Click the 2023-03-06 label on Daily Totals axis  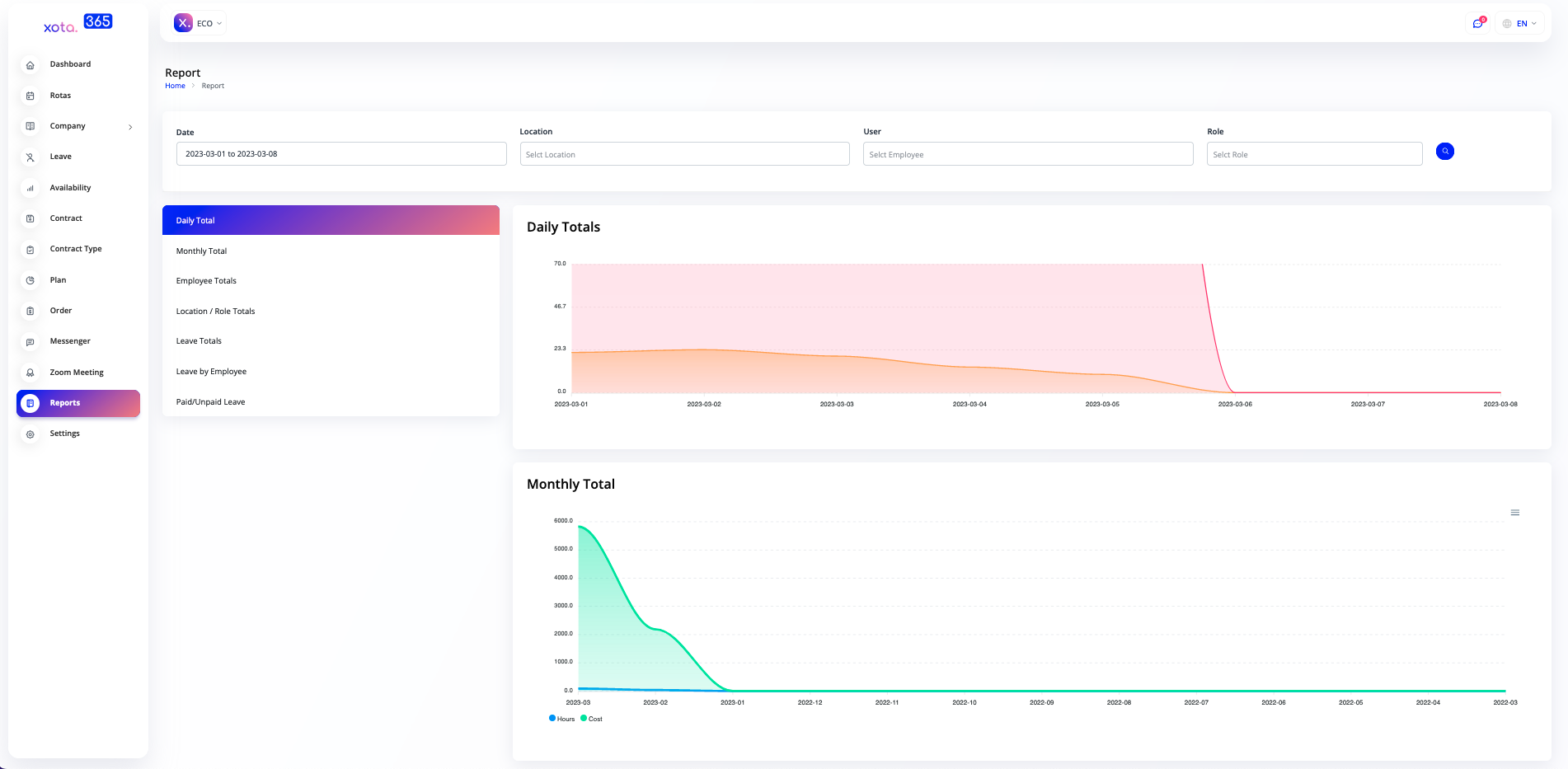coord(1235,405)
